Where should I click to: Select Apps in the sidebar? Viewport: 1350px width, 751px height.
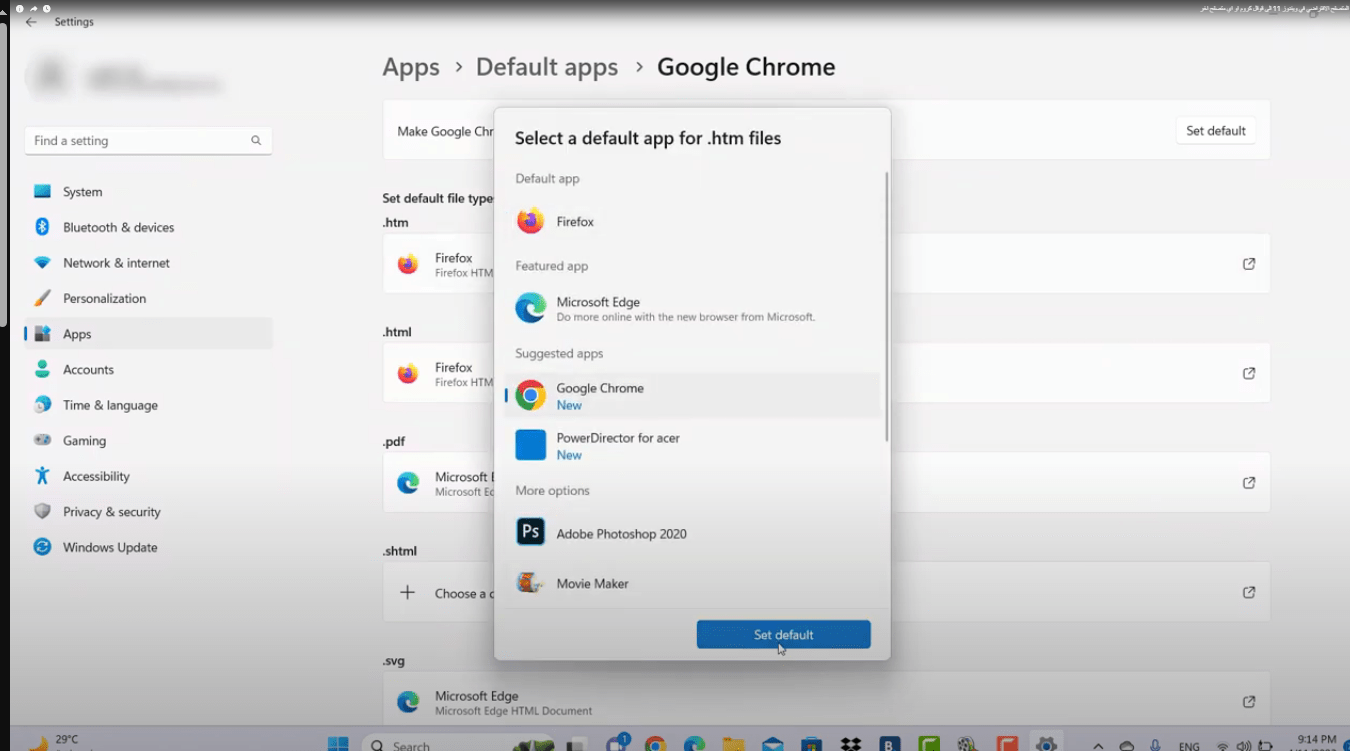coord(148,334)
